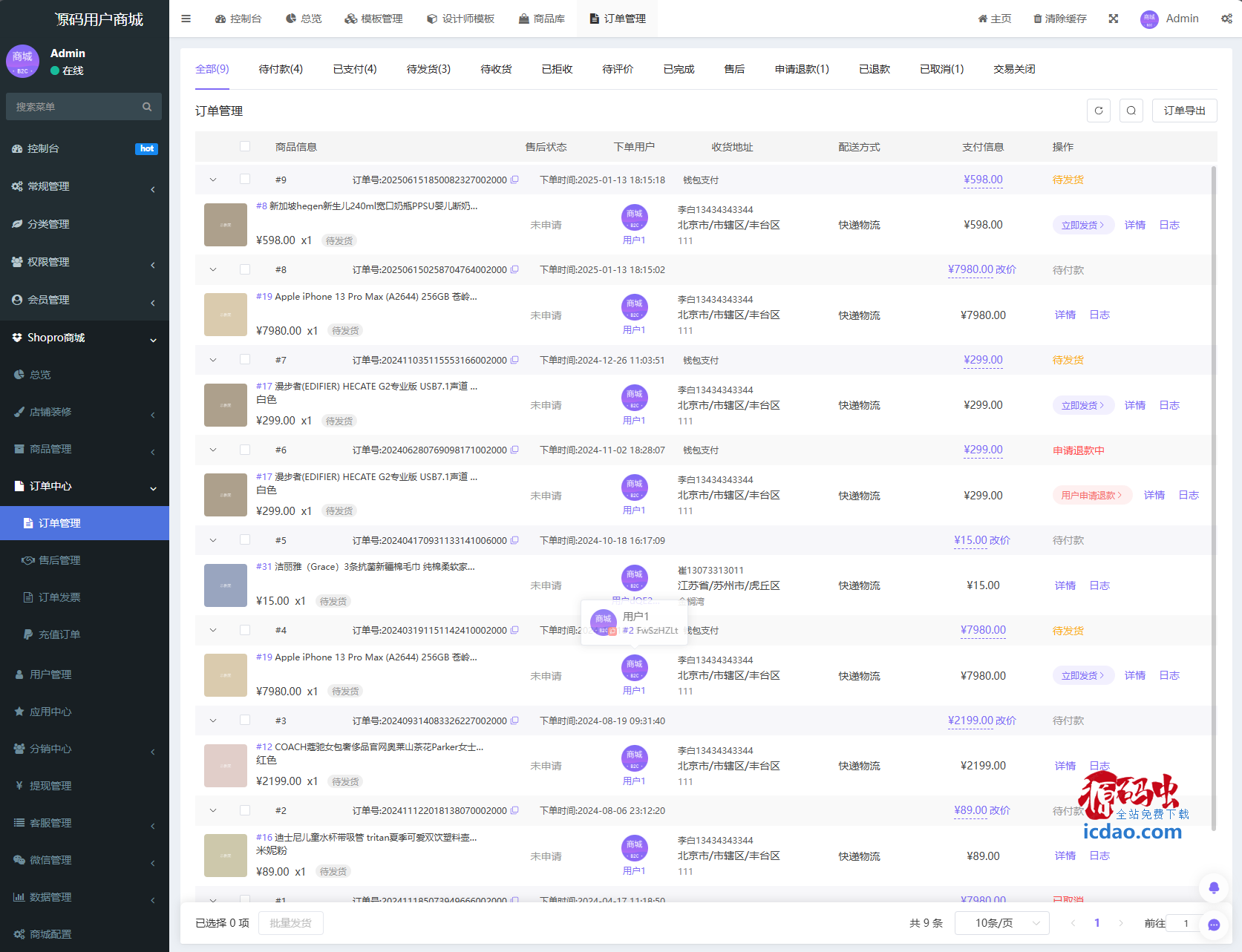Click 用户申请退款 button on order #6
Image resolution: width=1242 pixels, height=952 pixels.
(x=1092, y=496)
